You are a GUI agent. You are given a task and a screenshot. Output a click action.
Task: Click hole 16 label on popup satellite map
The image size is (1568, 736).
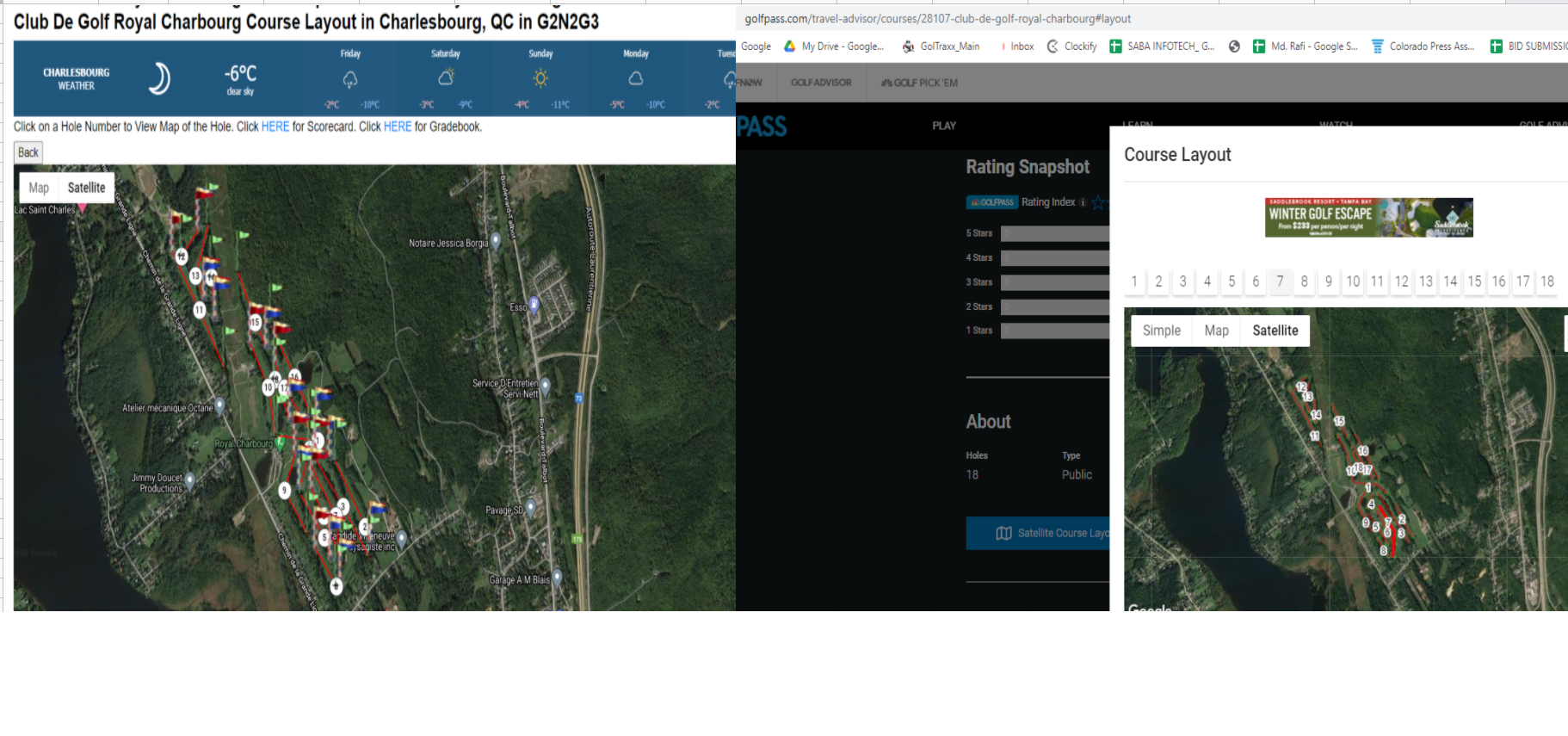coord(1363,450)
